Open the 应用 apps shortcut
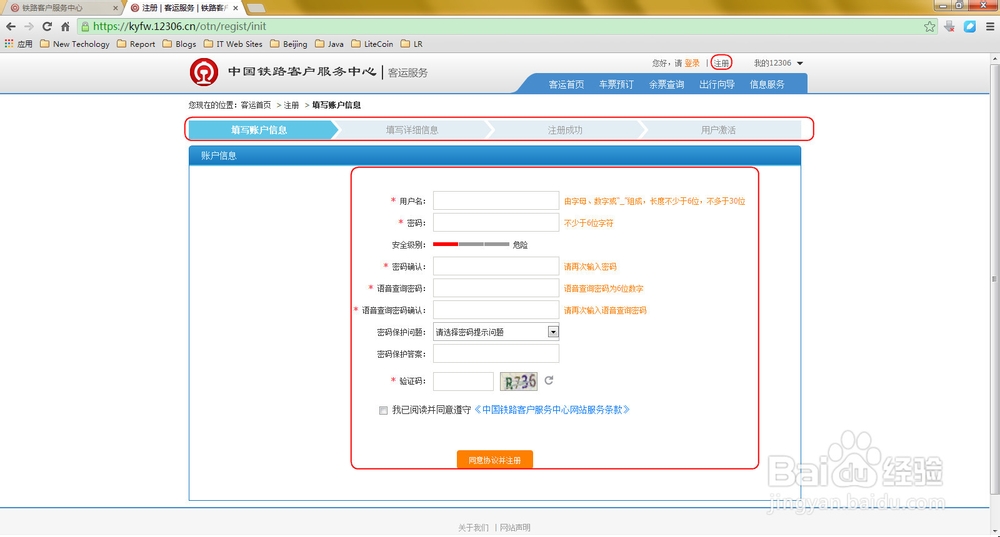The image size is (1000, 537). [18, 44]
